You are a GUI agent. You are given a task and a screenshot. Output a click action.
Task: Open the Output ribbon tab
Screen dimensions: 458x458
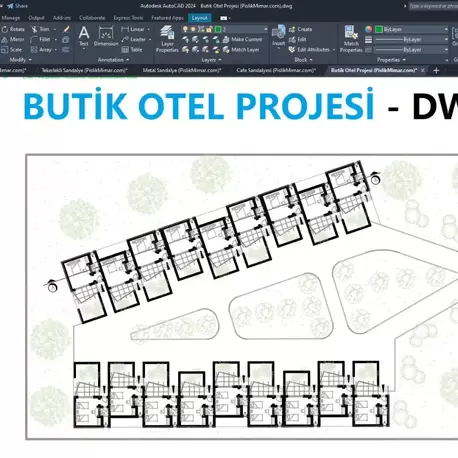(x=36, y=18)
